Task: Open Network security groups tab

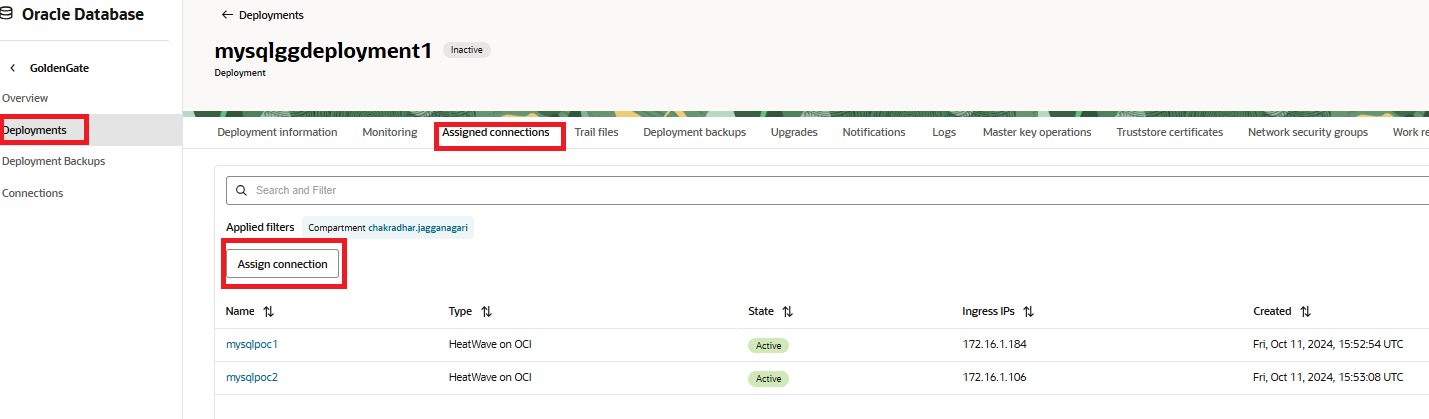Action: pos(1308,132)
